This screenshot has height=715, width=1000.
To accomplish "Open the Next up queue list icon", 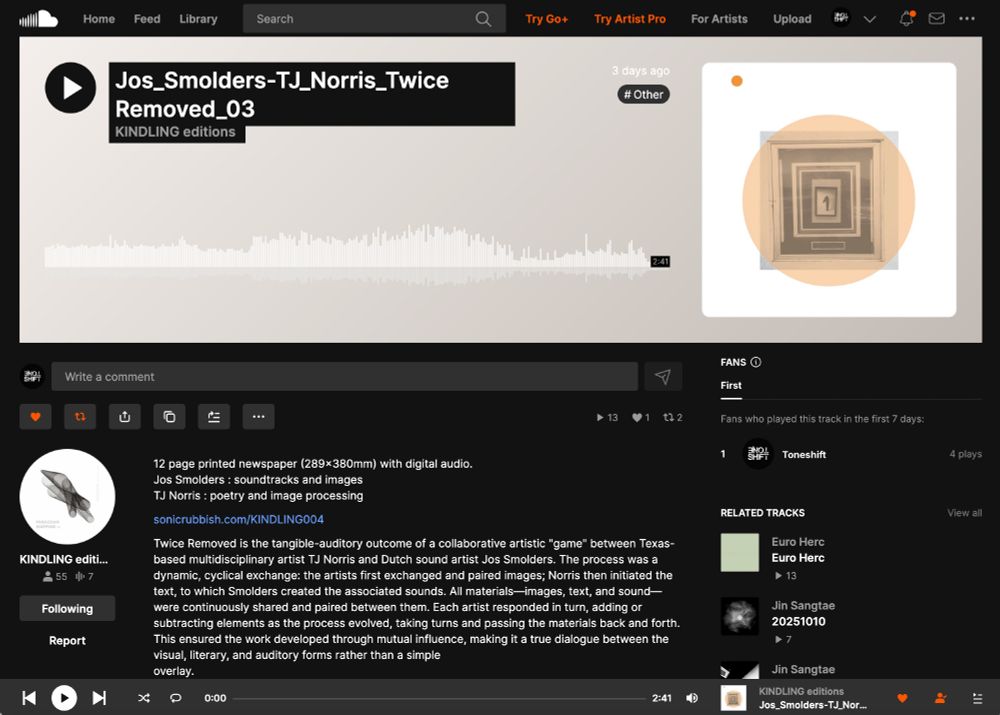I will point(977,698).
